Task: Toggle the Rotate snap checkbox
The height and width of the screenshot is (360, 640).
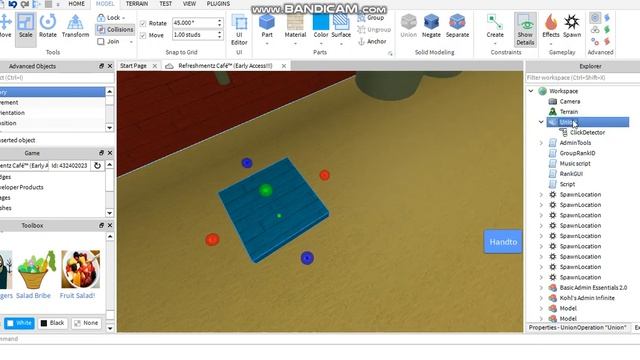Action: 143,23
